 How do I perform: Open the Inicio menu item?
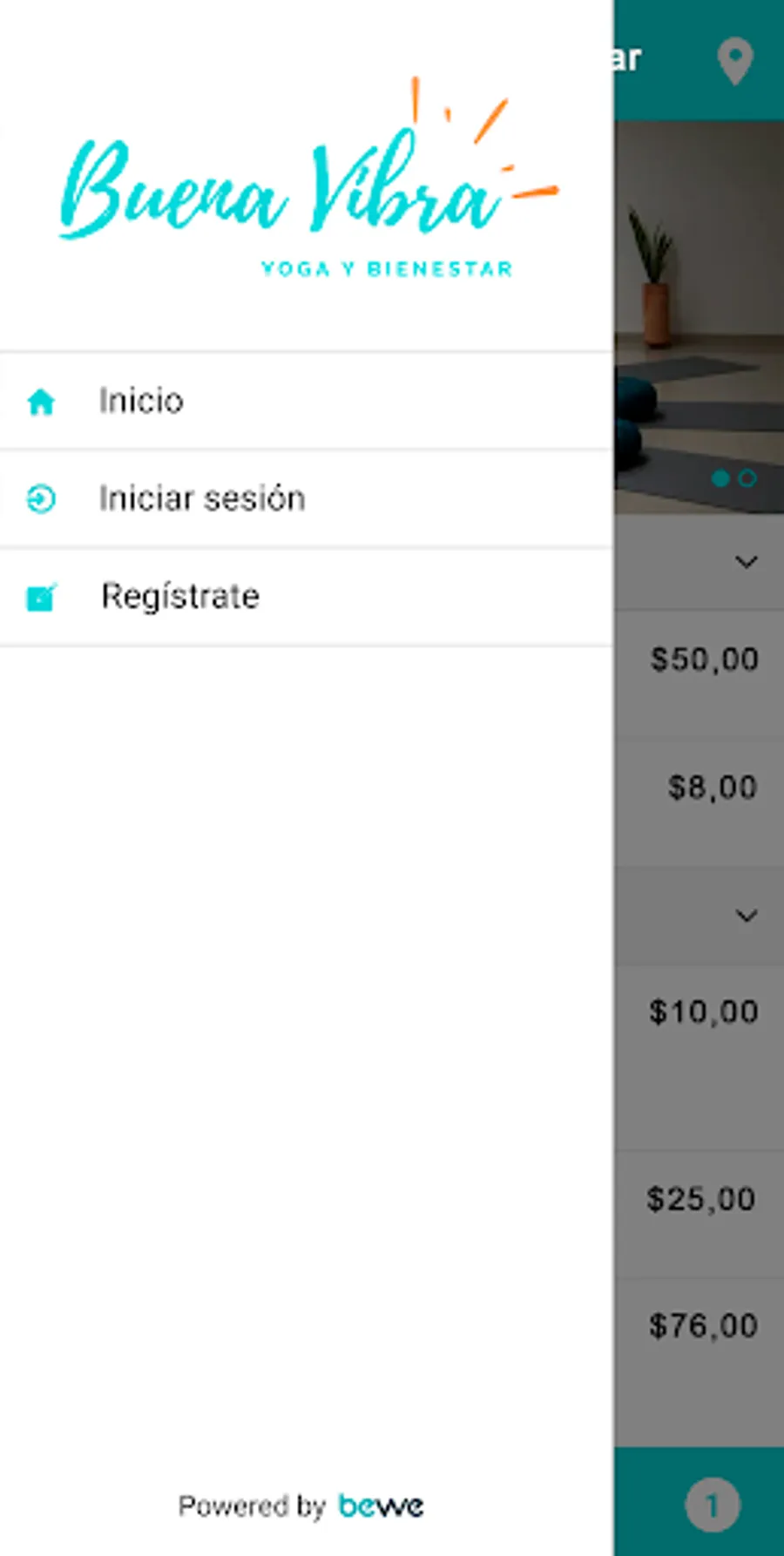pyautogui.click(x=141, y=402)
